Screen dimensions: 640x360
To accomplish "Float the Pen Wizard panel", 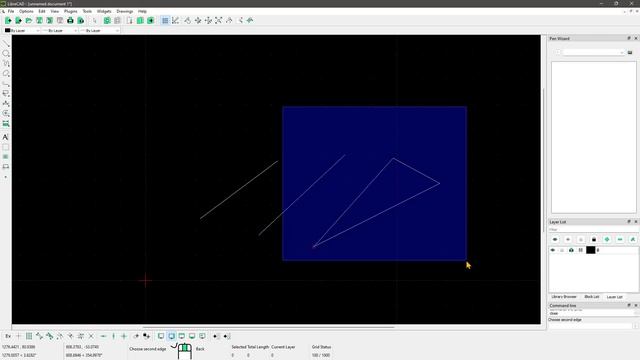I will pyautogui.click(x=629, y=38).
